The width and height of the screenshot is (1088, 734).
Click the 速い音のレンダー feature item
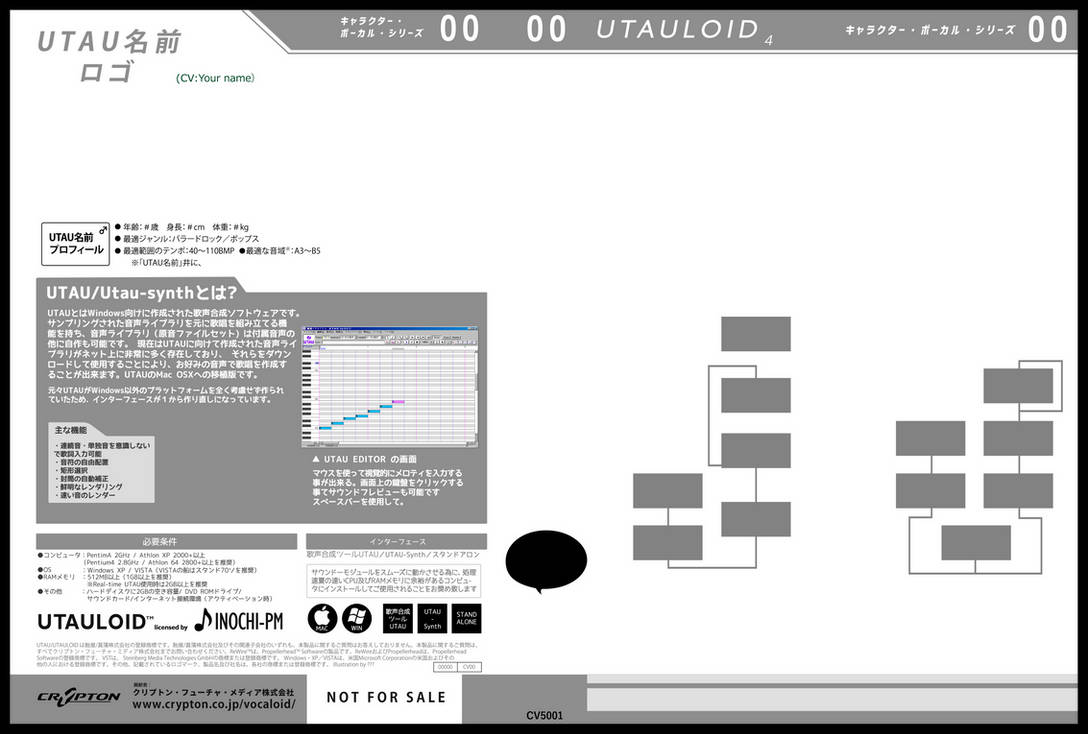(x=85, y=495)
